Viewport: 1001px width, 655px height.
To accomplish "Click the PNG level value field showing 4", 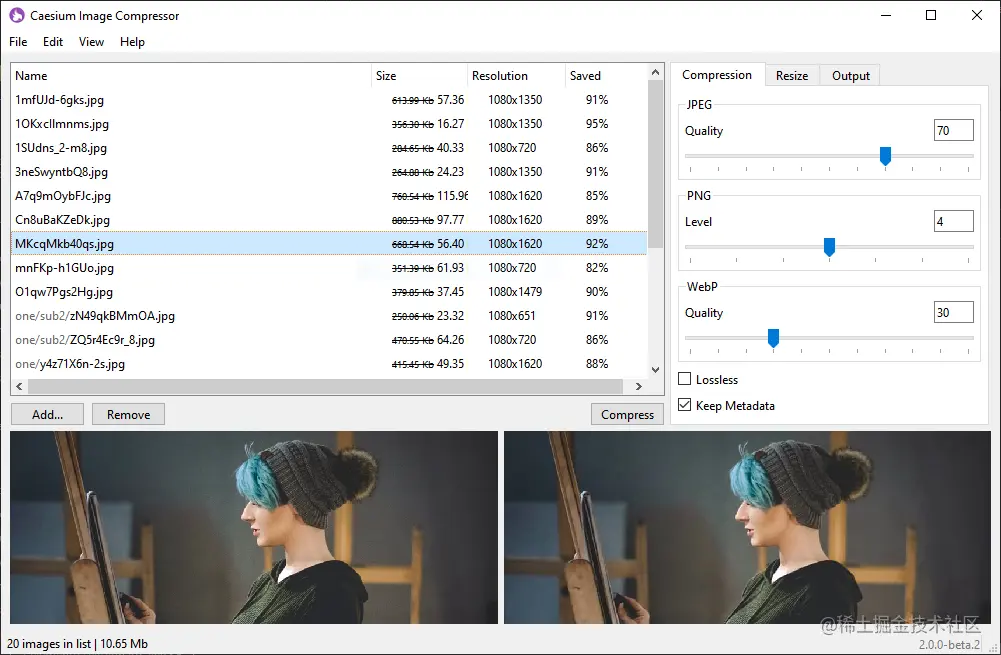I will pos(954,222).
